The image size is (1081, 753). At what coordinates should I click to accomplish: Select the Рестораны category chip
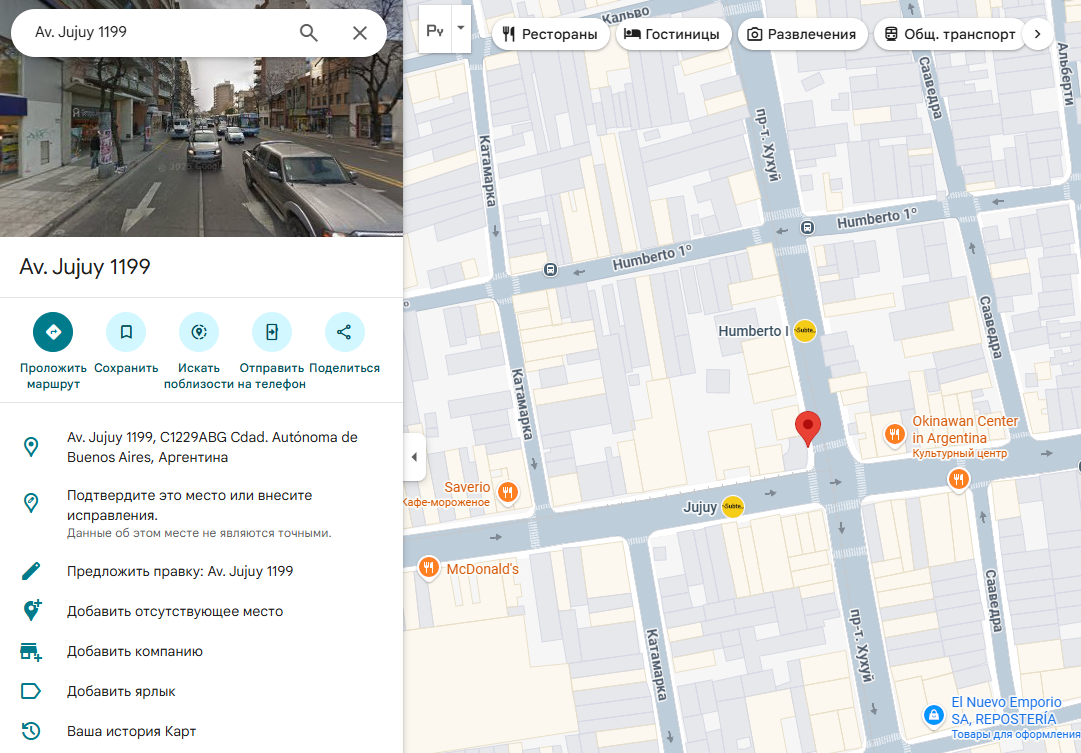[551, 34]
